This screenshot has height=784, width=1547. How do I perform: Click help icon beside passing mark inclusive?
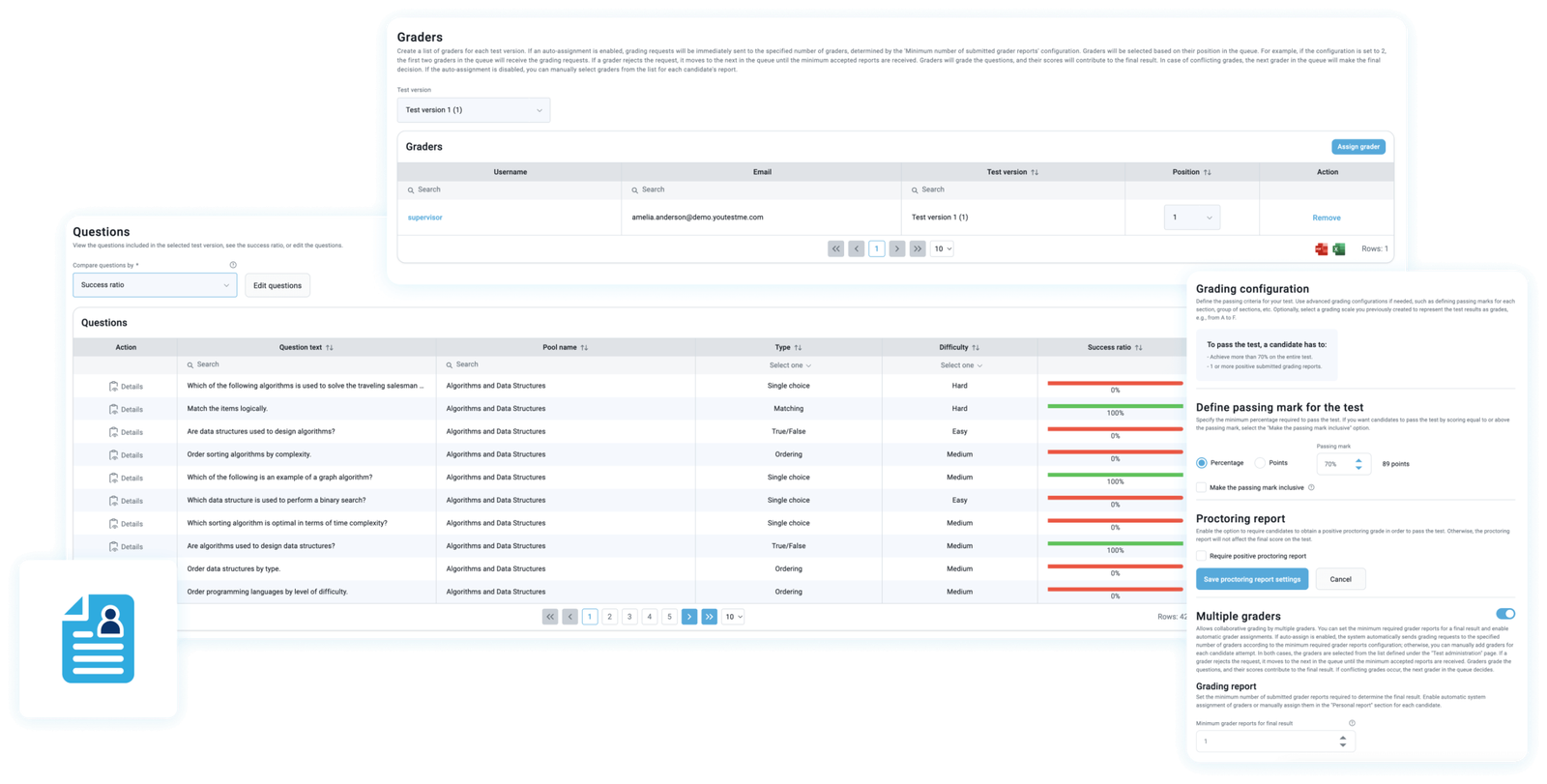[x=1311, y=488]
